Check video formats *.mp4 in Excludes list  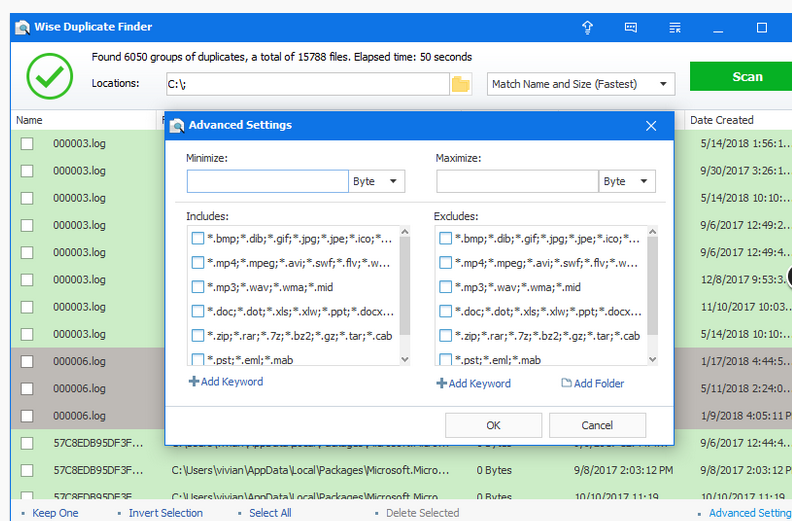[445, 263]
